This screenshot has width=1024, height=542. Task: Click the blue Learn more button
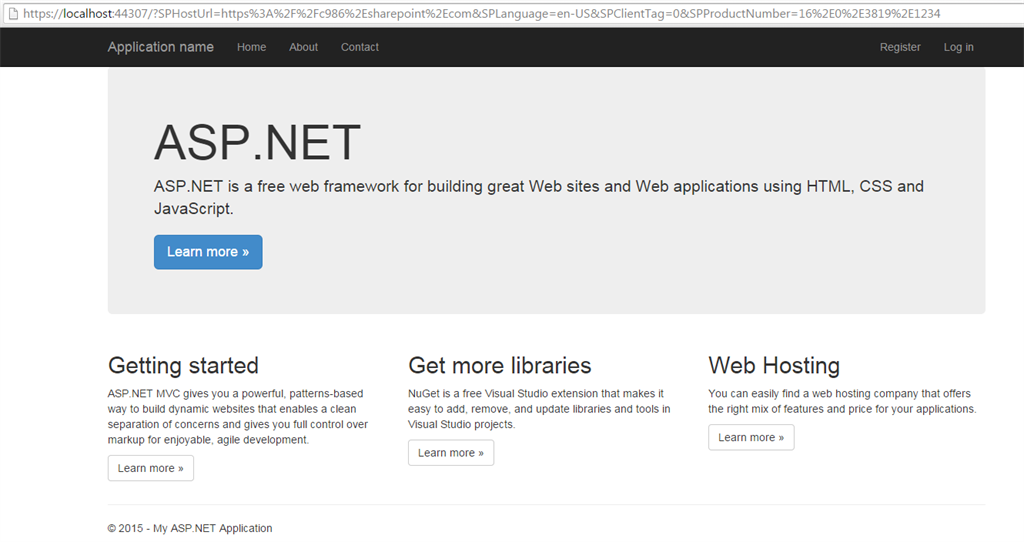click(x=208, y=252)
